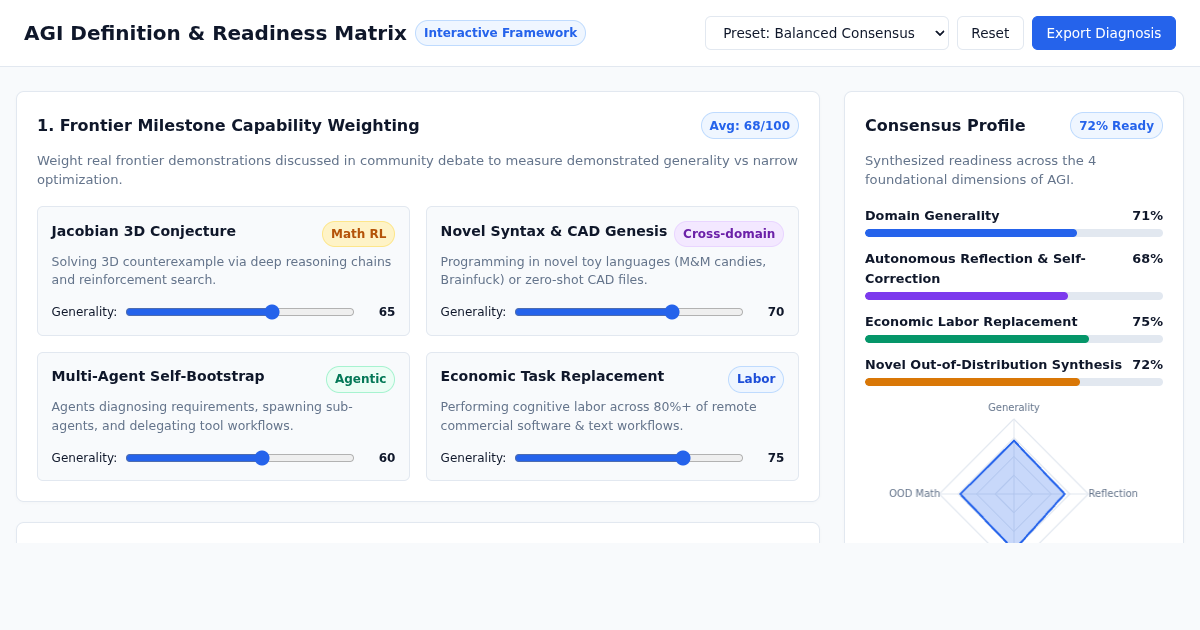1200x630 pixels.
Task: Click the Novel Out-of-Distribution Synthesis label
Action: tap(993, 365)
